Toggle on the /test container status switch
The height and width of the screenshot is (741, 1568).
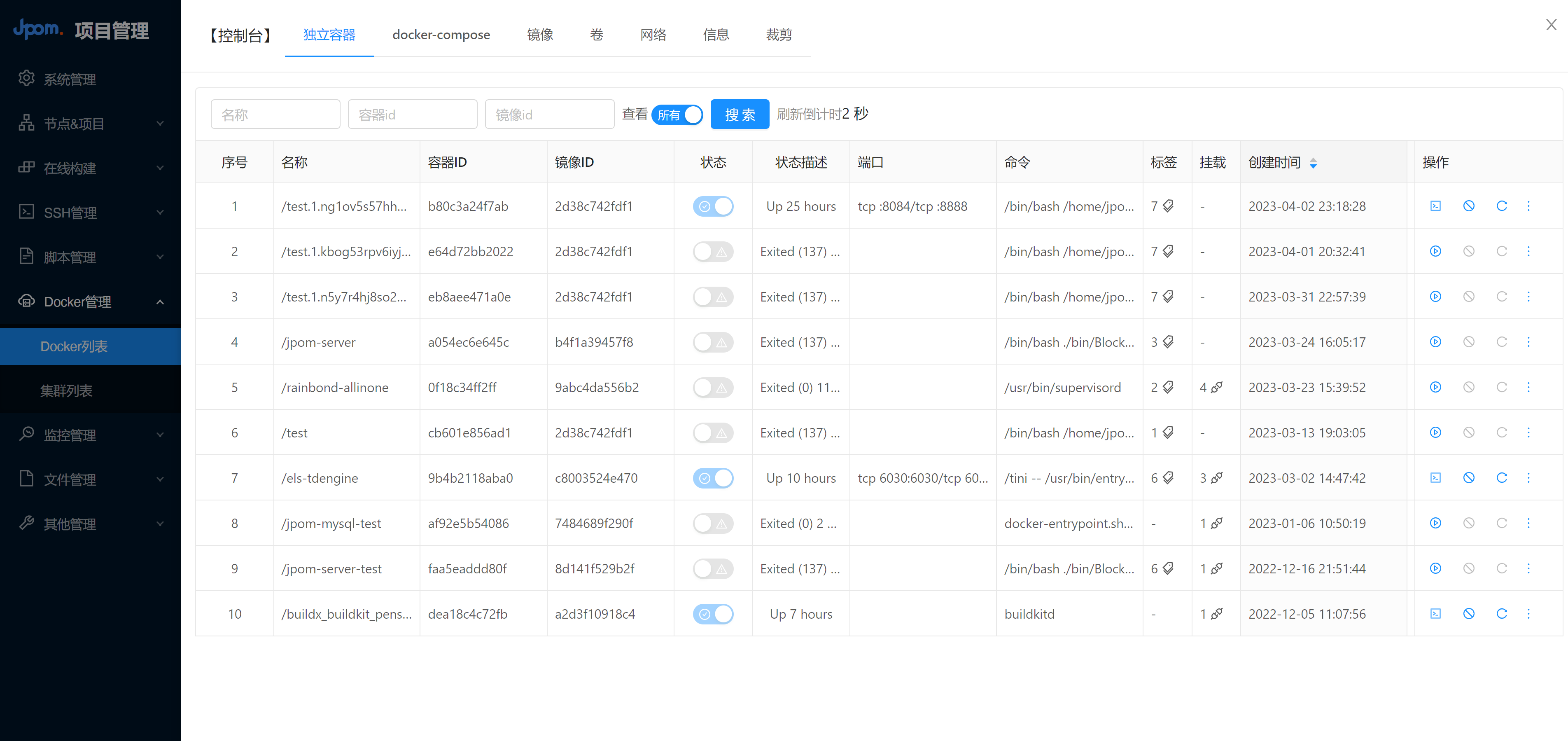(x=713, y=432)
